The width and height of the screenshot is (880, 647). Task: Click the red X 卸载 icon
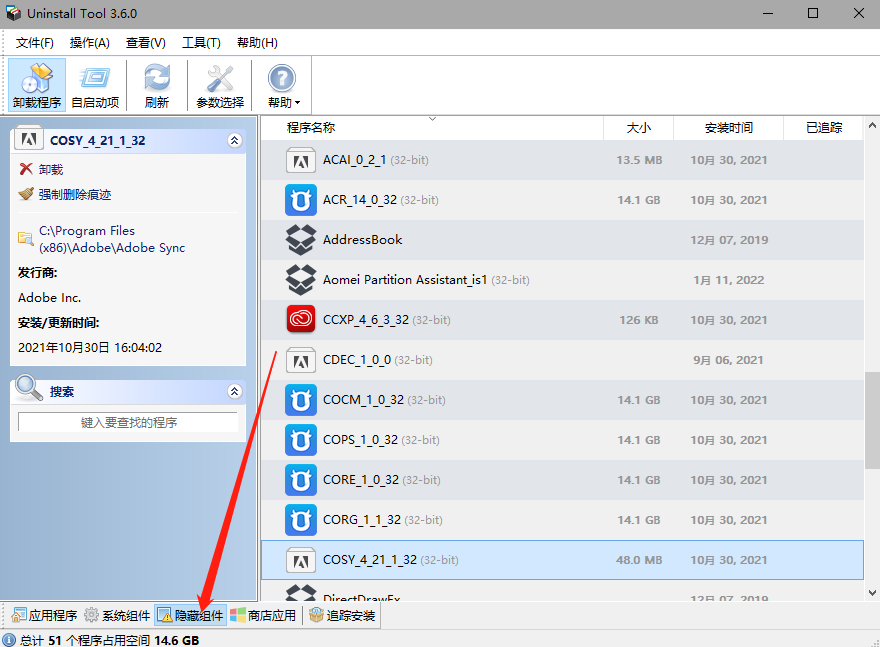pyautogui.click(x=26, y=169)
